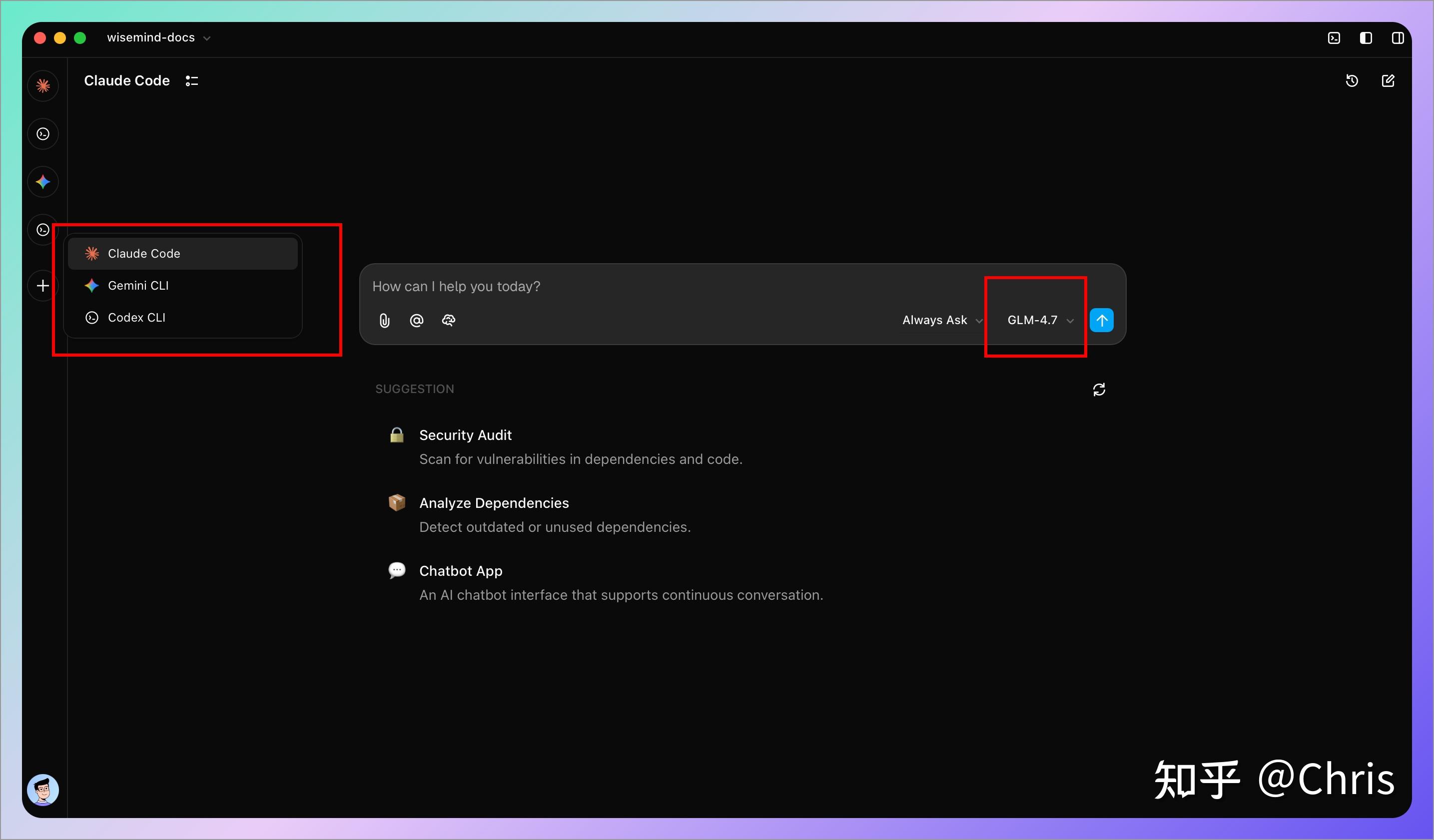Click the Claude Code sidebar icon
Viewport: 1434px width, 840px height.
[x=42, y=86]
